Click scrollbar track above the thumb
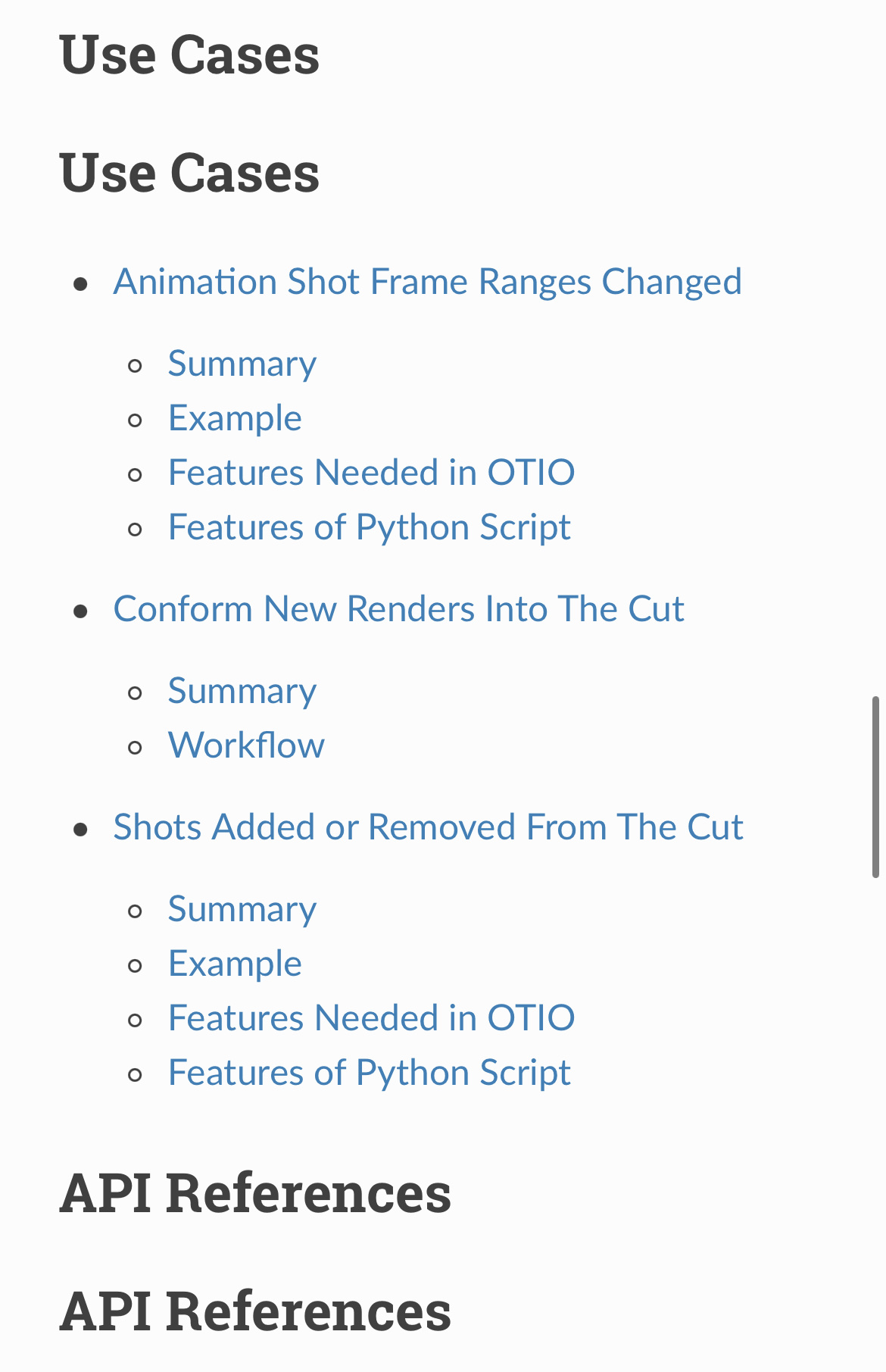Viewport: 886px width, 1372px height. (875, 348)
